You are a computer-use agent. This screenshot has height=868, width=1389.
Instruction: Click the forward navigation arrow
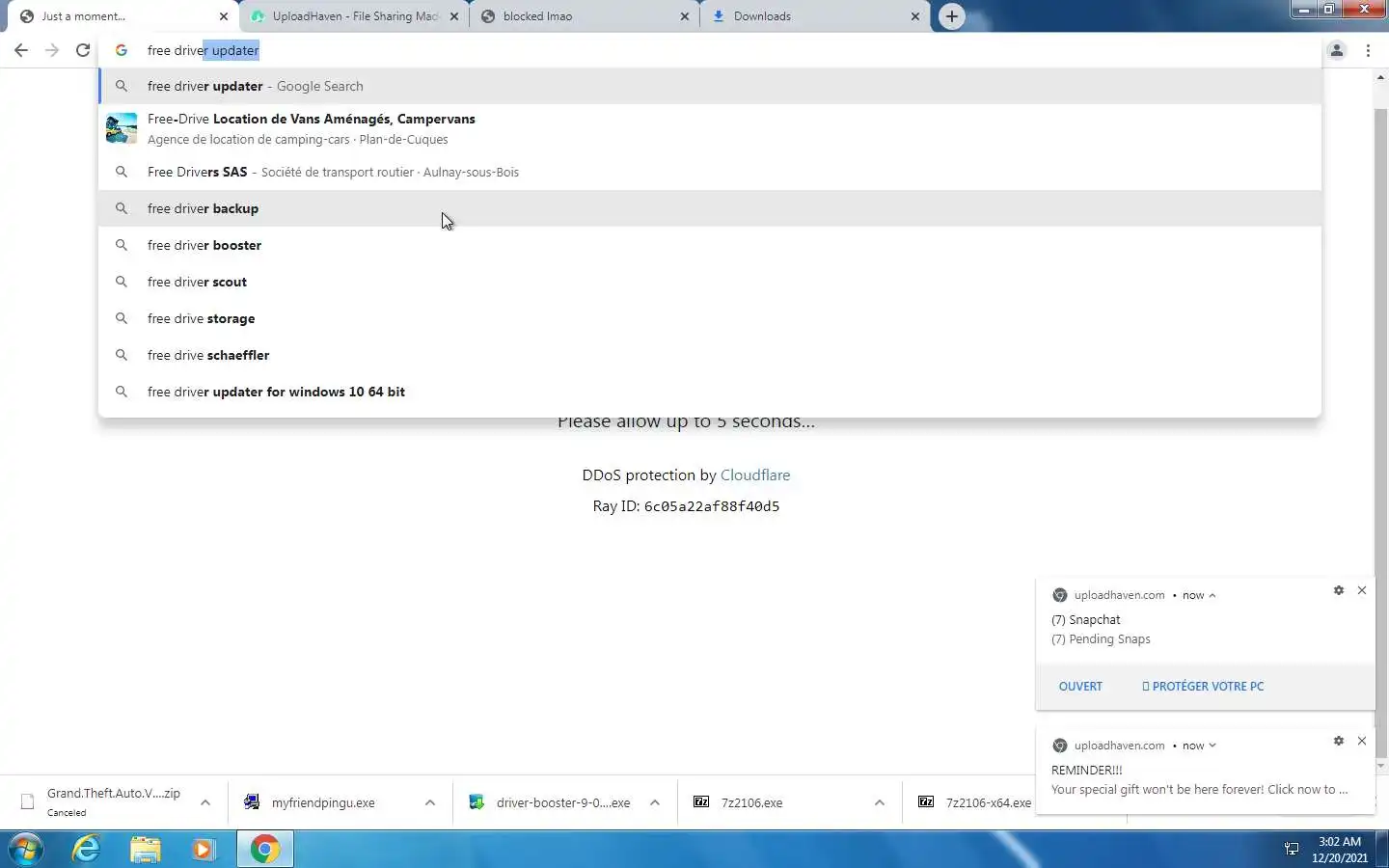click(52, 50)
